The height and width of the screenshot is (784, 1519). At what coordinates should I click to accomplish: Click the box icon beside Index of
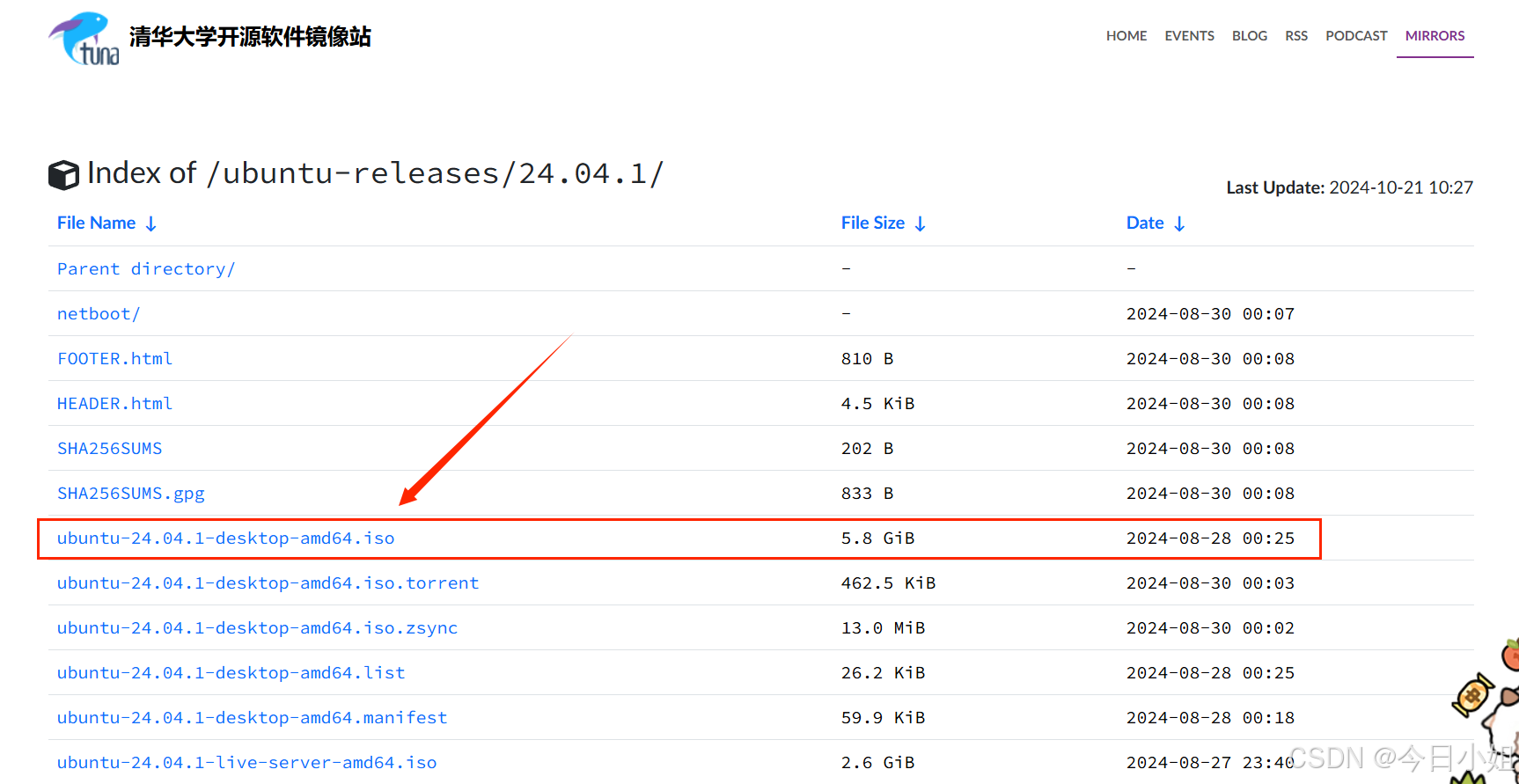pos(63,175)
